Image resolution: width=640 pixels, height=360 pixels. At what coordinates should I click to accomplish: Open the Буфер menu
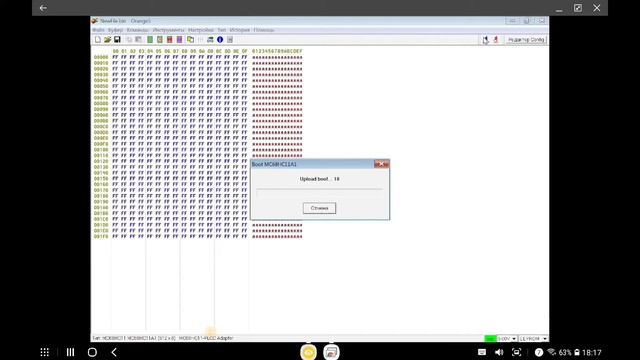pyautogui.click(x=115, y=30)
